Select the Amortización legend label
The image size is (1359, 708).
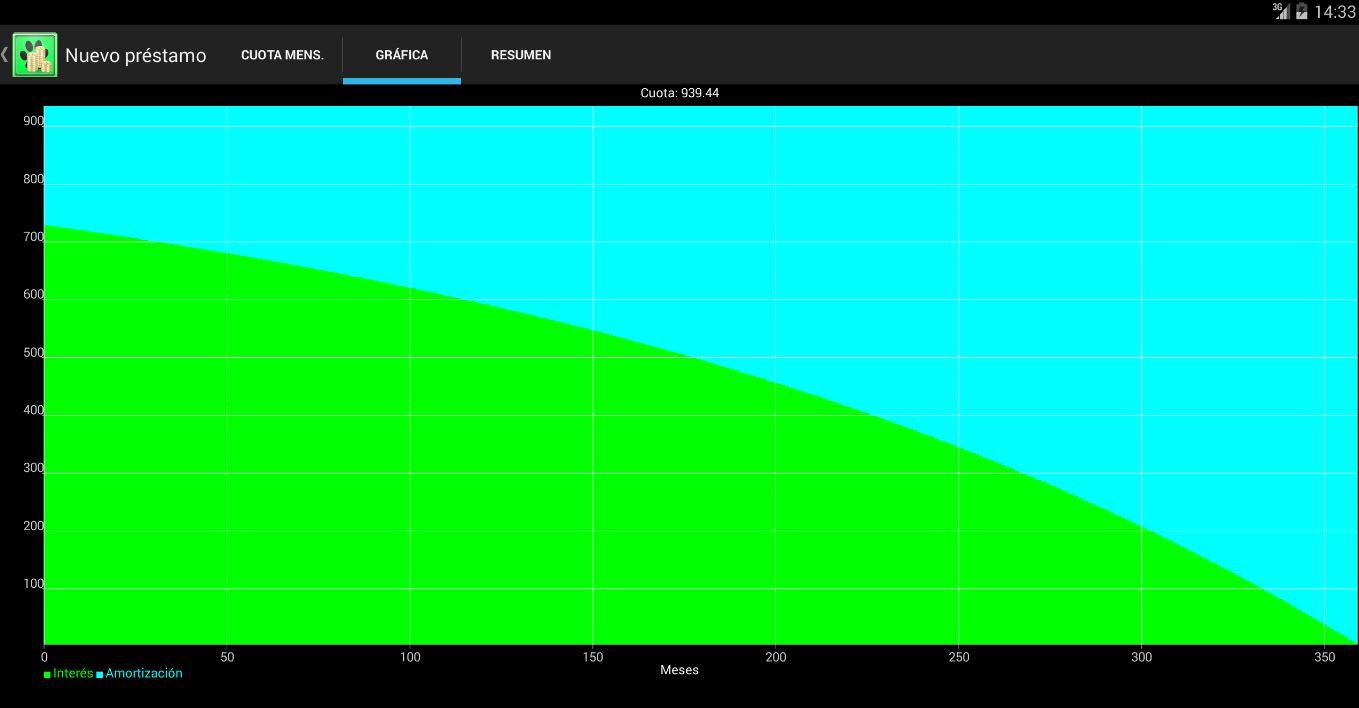[144, 674]
